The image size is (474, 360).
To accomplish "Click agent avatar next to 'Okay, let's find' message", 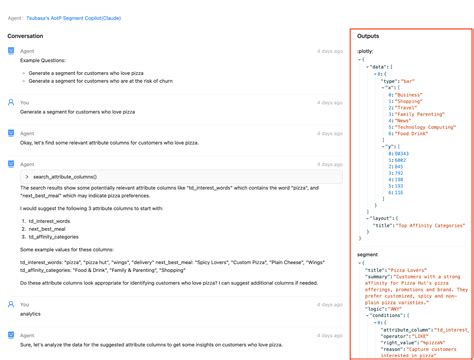I will 11,133.
